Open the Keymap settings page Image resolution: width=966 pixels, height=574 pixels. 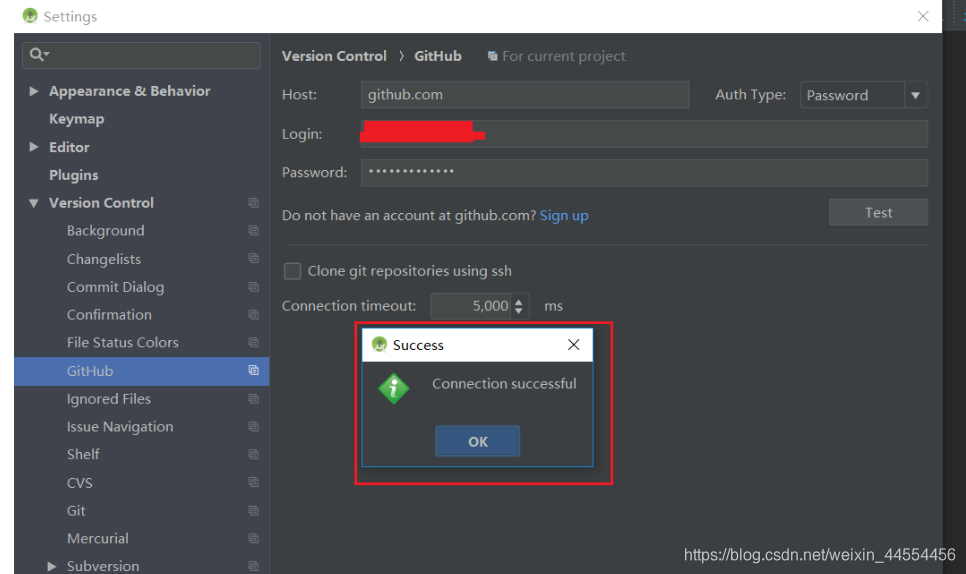pyautogui.click(x=76, y=119)
